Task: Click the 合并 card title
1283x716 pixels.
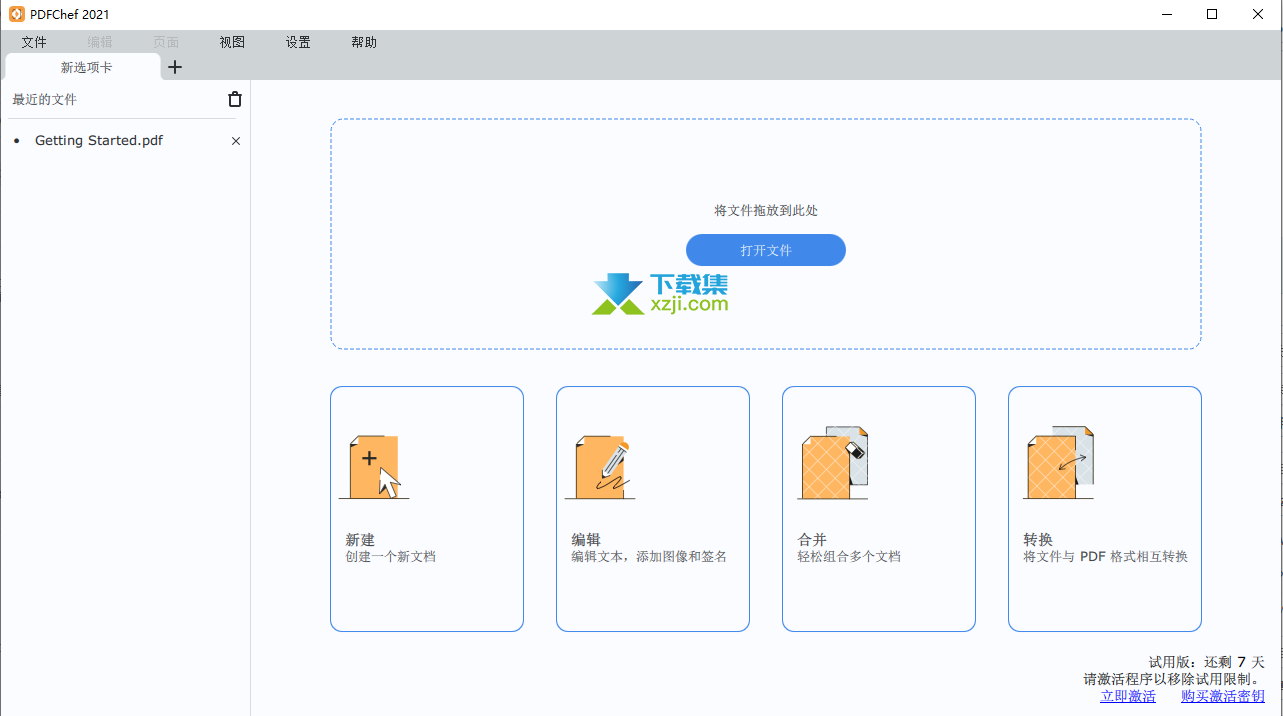Action: (x=812, y=539)
